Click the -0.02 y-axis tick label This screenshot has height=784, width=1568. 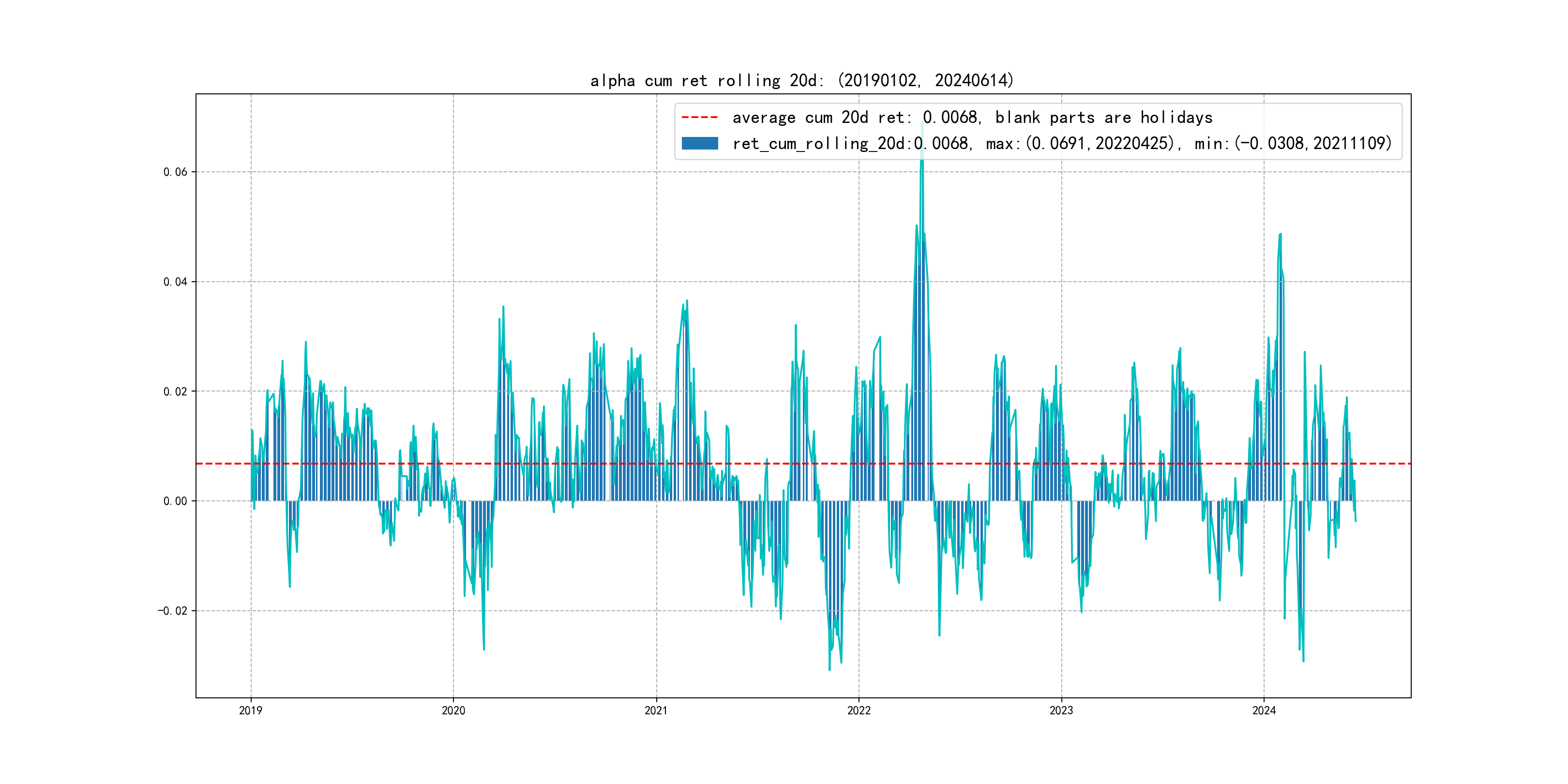(x=172, y=611)
